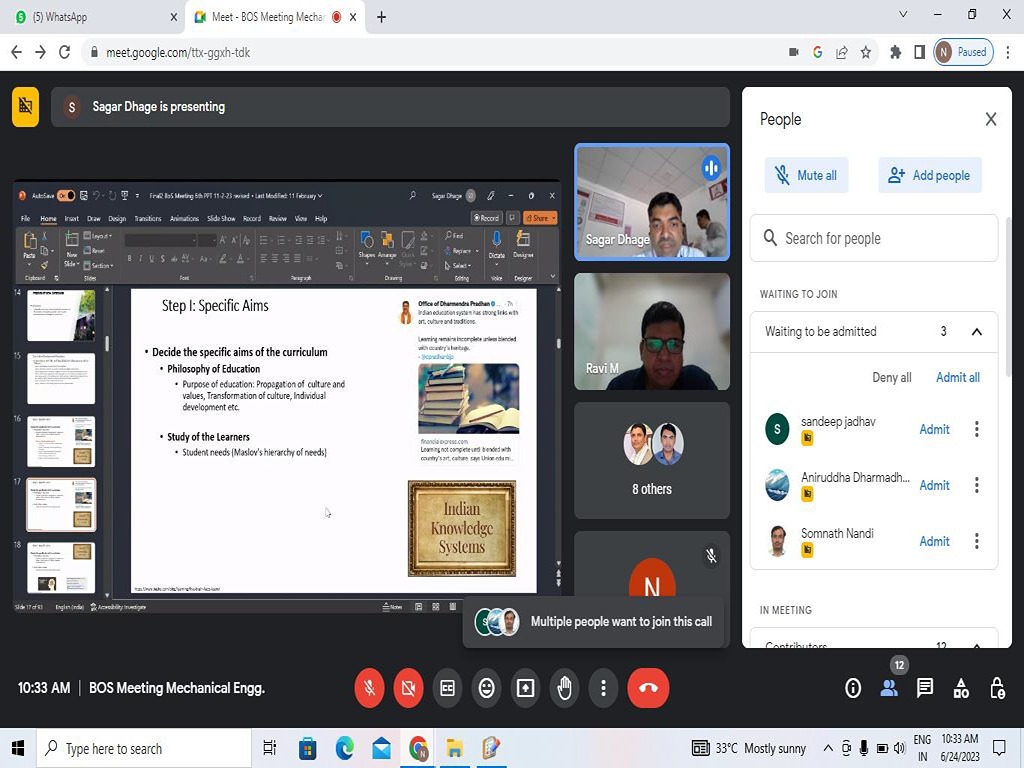1024x768 pixels.
Task: Click the Mute all button
Action: 806,175
